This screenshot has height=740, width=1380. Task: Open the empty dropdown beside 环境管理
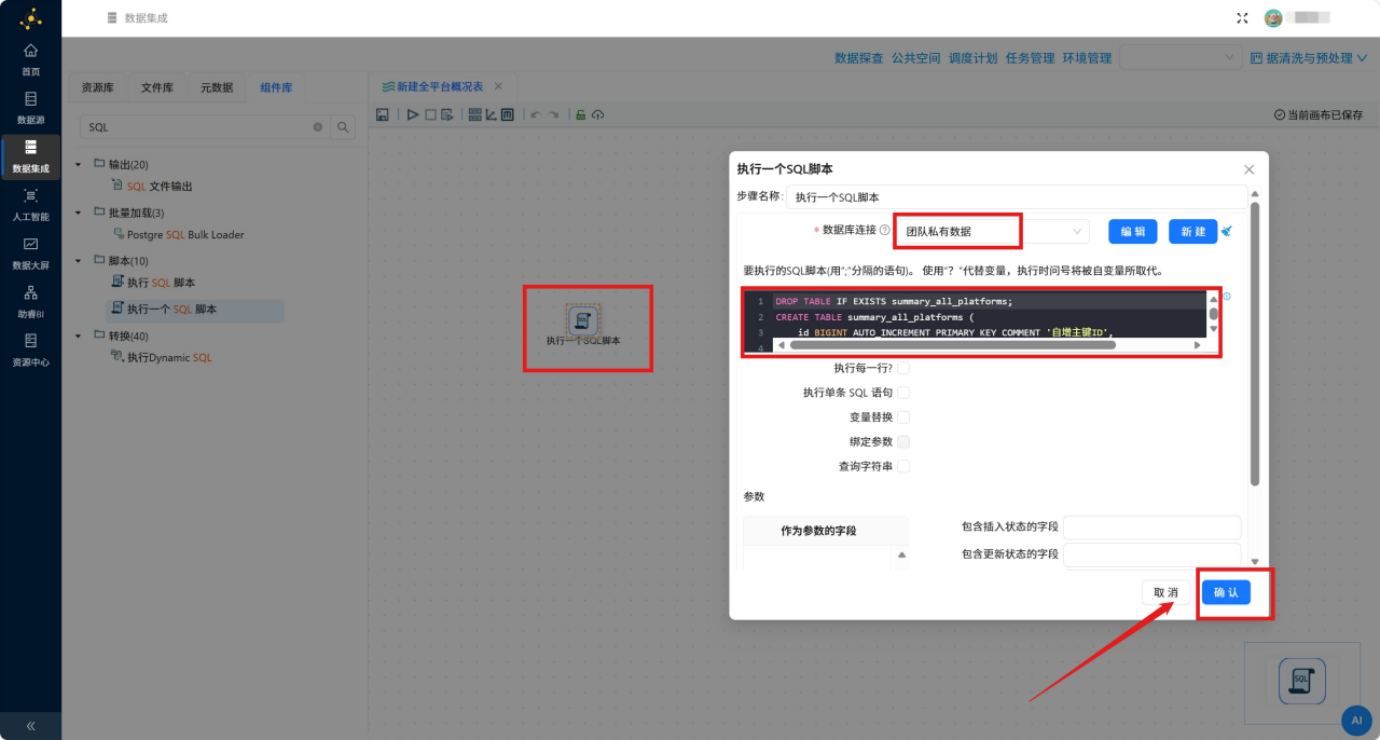click(x=1181, y=58)
